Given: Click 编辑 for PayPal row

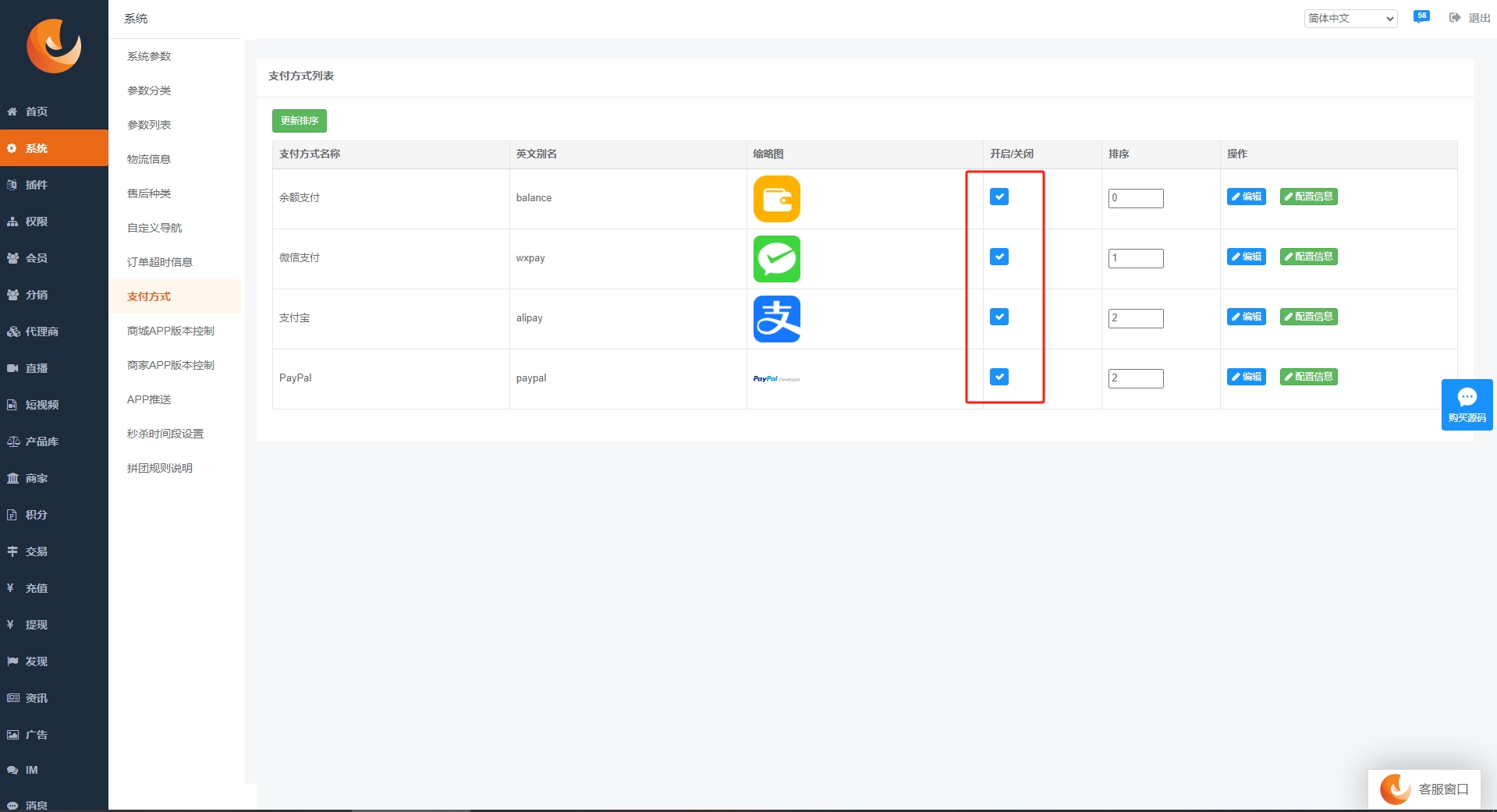Looking at the screenshot, I should [1246, 377].
